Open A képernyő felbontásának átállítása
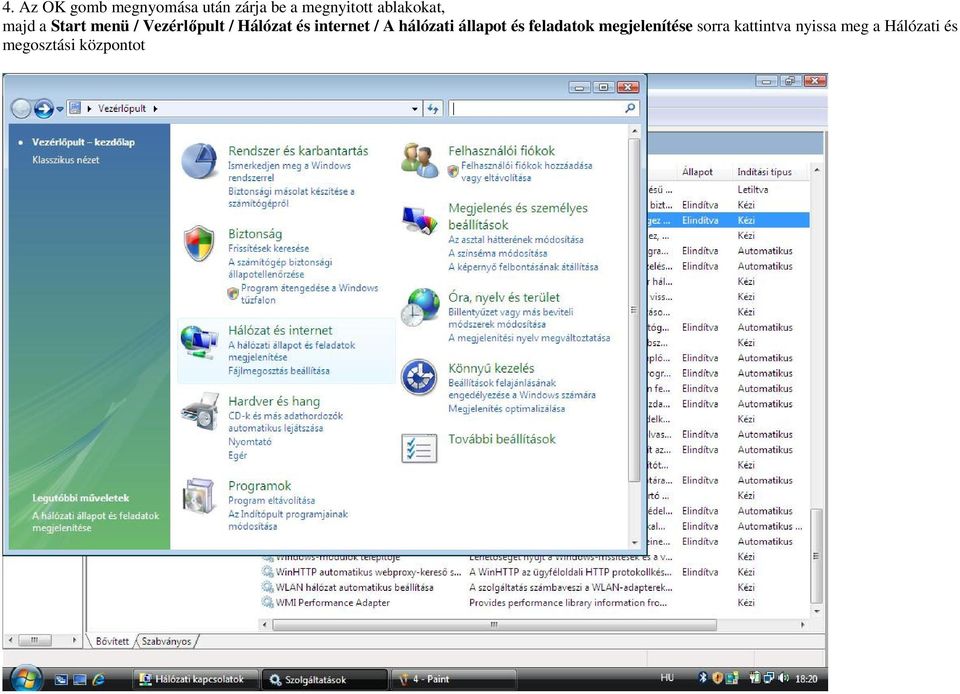This screenshot has width=960, height=694. (523, 267)
